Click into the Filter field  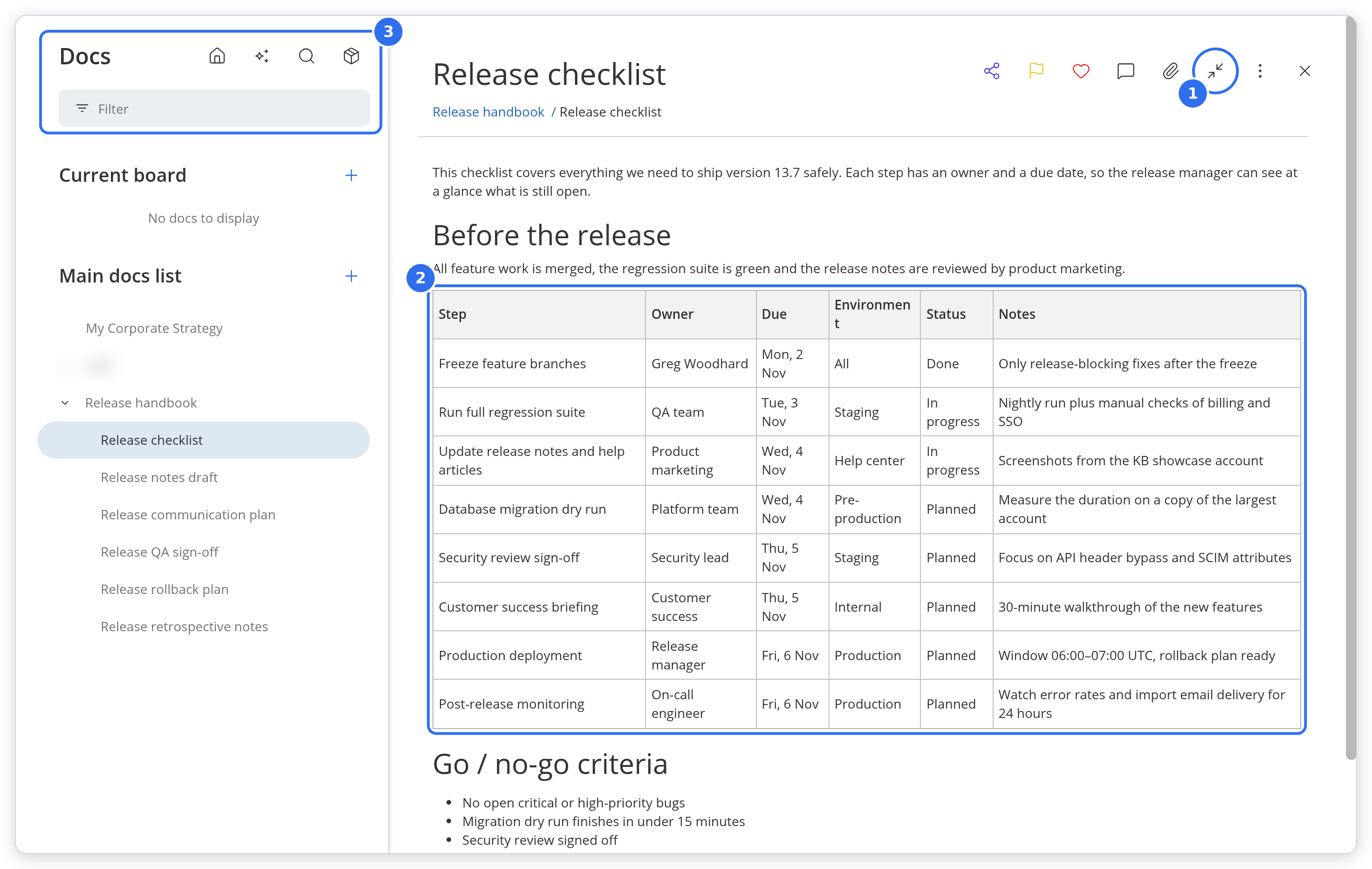pyautogui.click(x=214, y=108)
